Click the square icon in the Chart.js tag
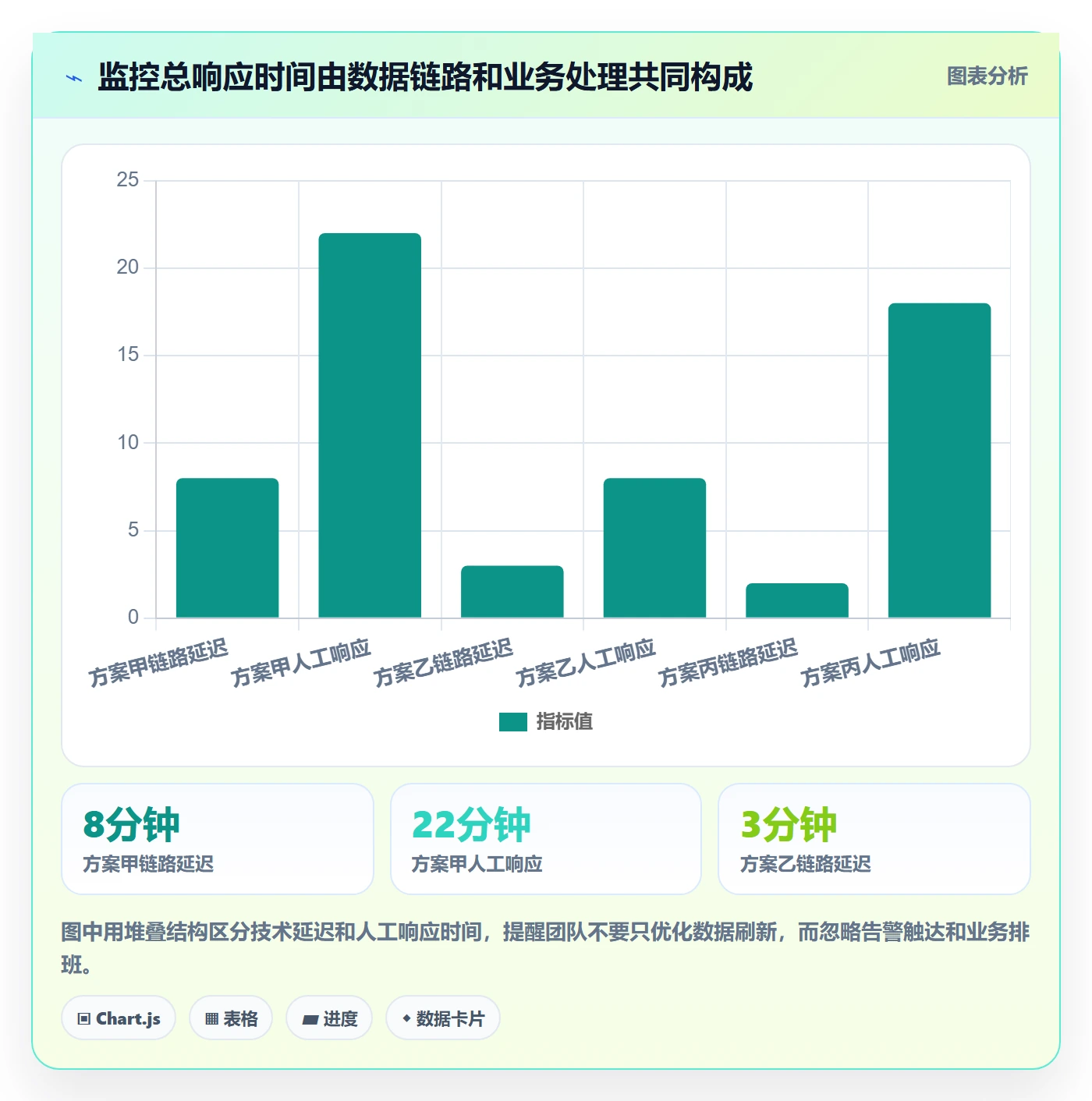 (x=84, y=1019)
